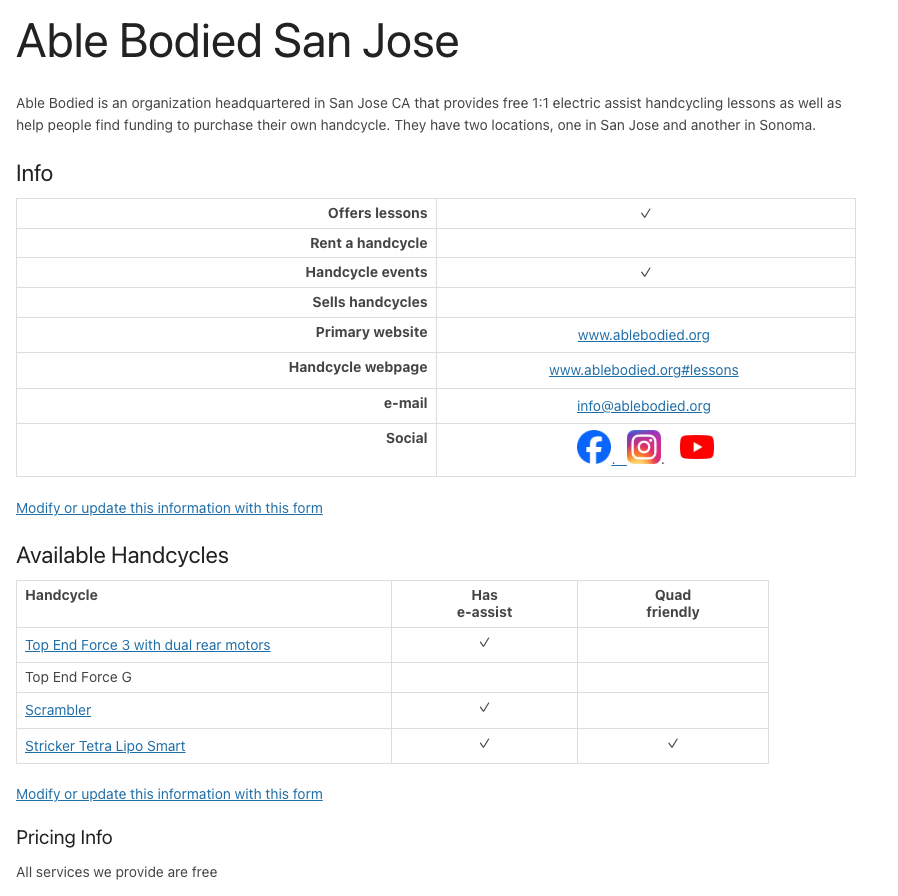The image size is (898, 896).
Task: Open the www.ablebodied.org#lessons handcycle webpage link
Action: click(x=644, y=370)
